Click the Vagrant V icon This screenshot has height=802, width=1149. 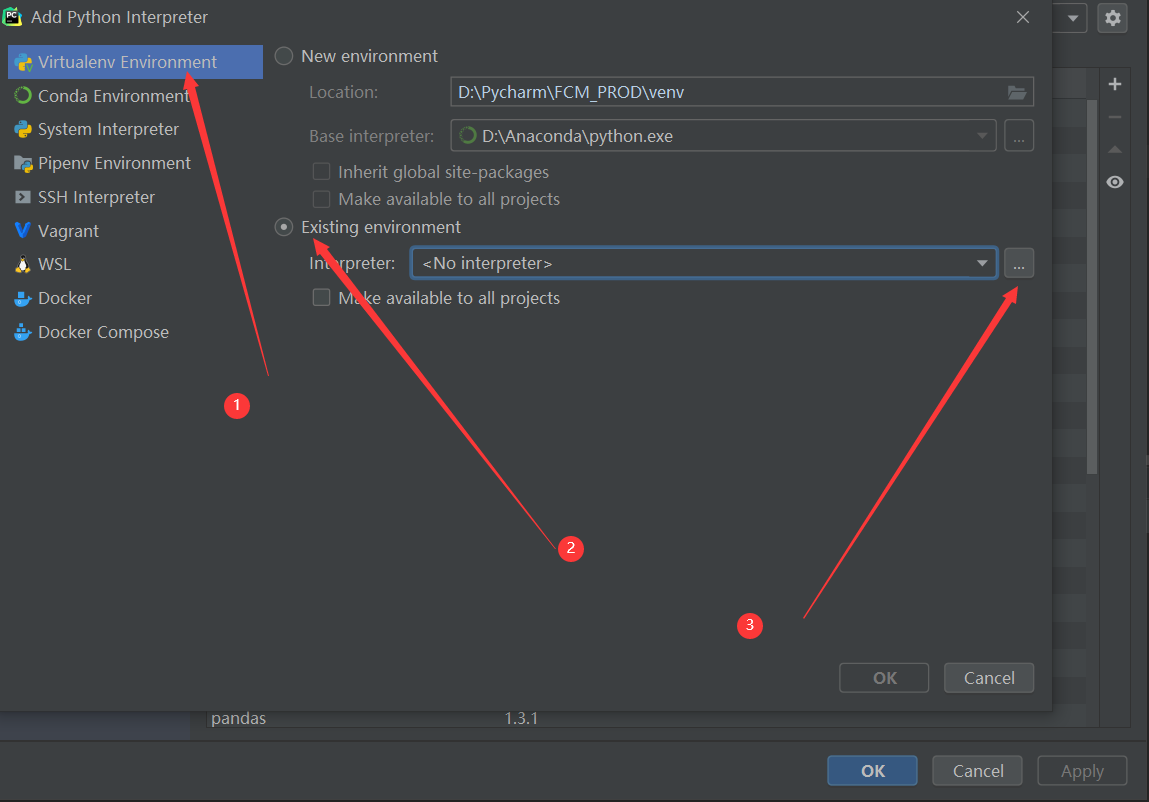click(23, 230)
